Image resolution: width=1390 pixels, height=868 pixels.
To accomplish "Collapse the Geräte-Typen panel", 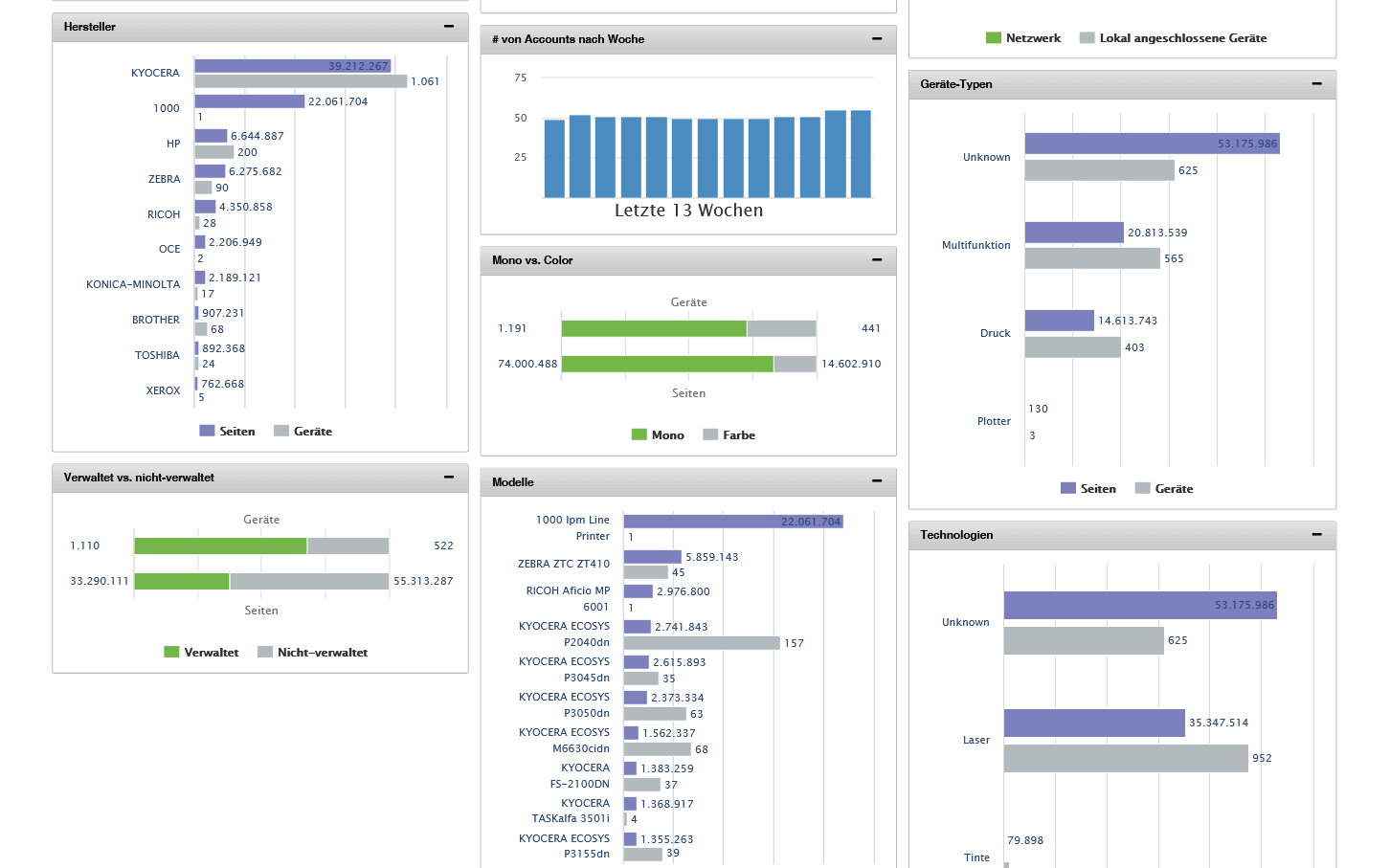I will coord(1316,84).
